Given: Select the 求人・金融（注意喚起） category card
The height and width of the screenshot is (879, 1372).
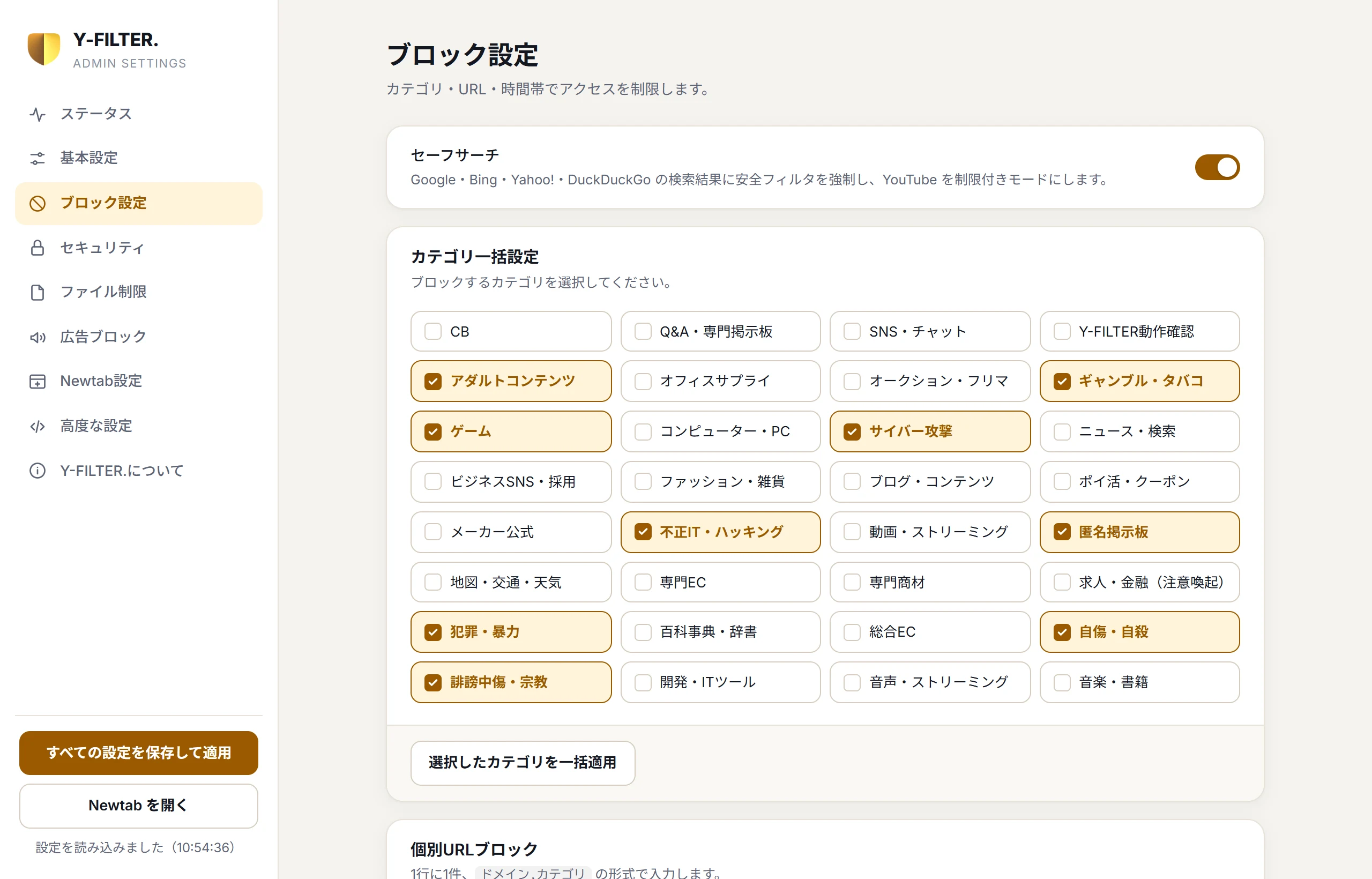Looking at the screenshot, I should point(1140,582).
